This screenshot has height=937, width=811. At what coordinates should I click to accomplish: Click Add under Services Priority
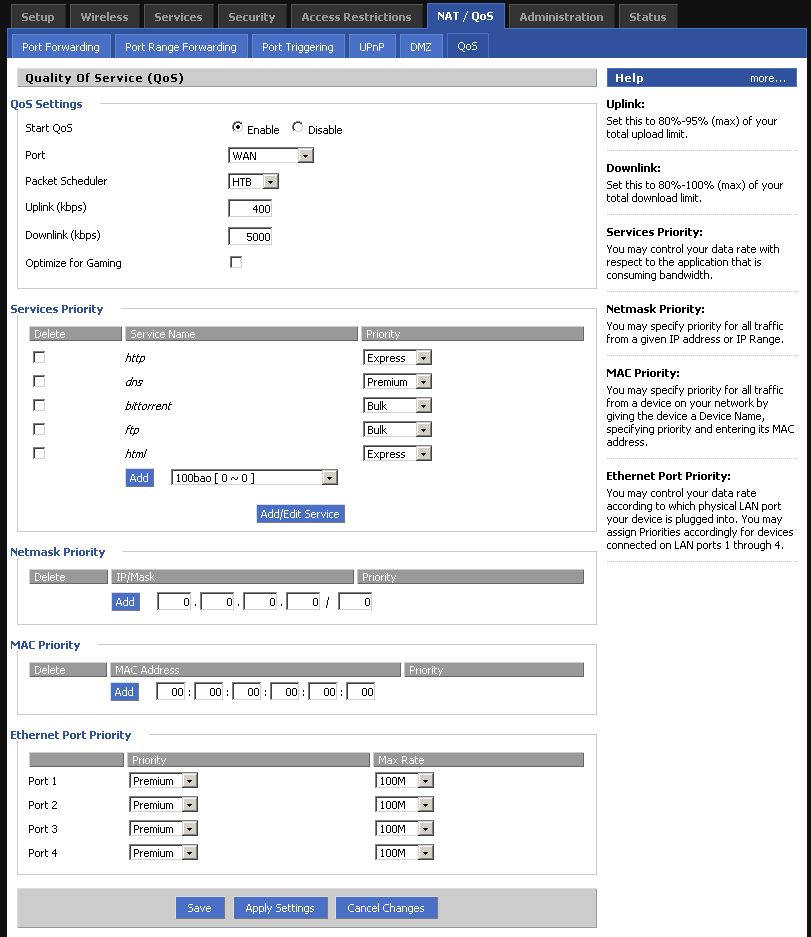[139, 477]
